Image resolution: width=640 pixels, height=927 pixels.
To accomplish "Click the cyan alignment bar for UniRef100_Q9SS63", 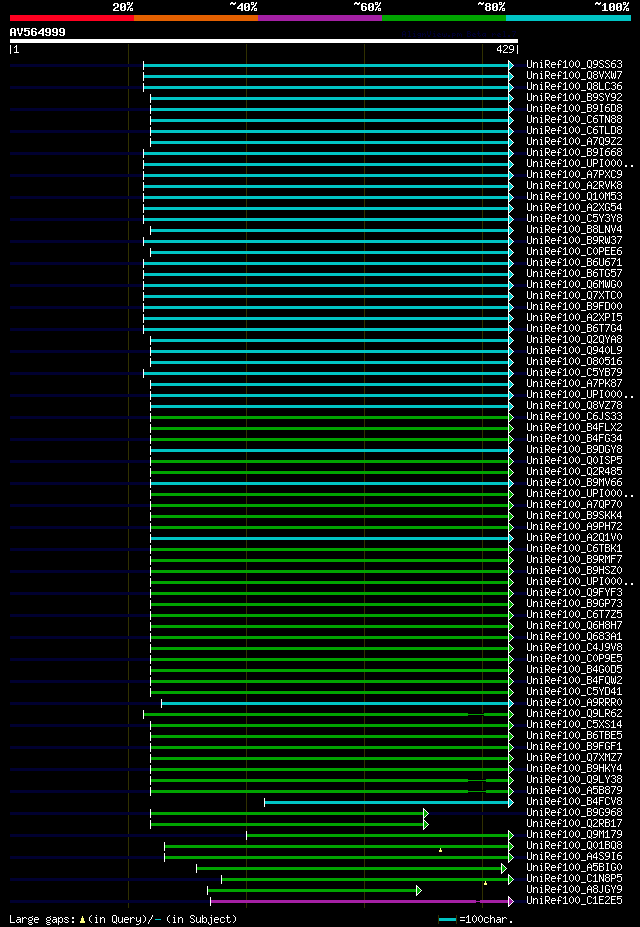I will tap(326, 65).
